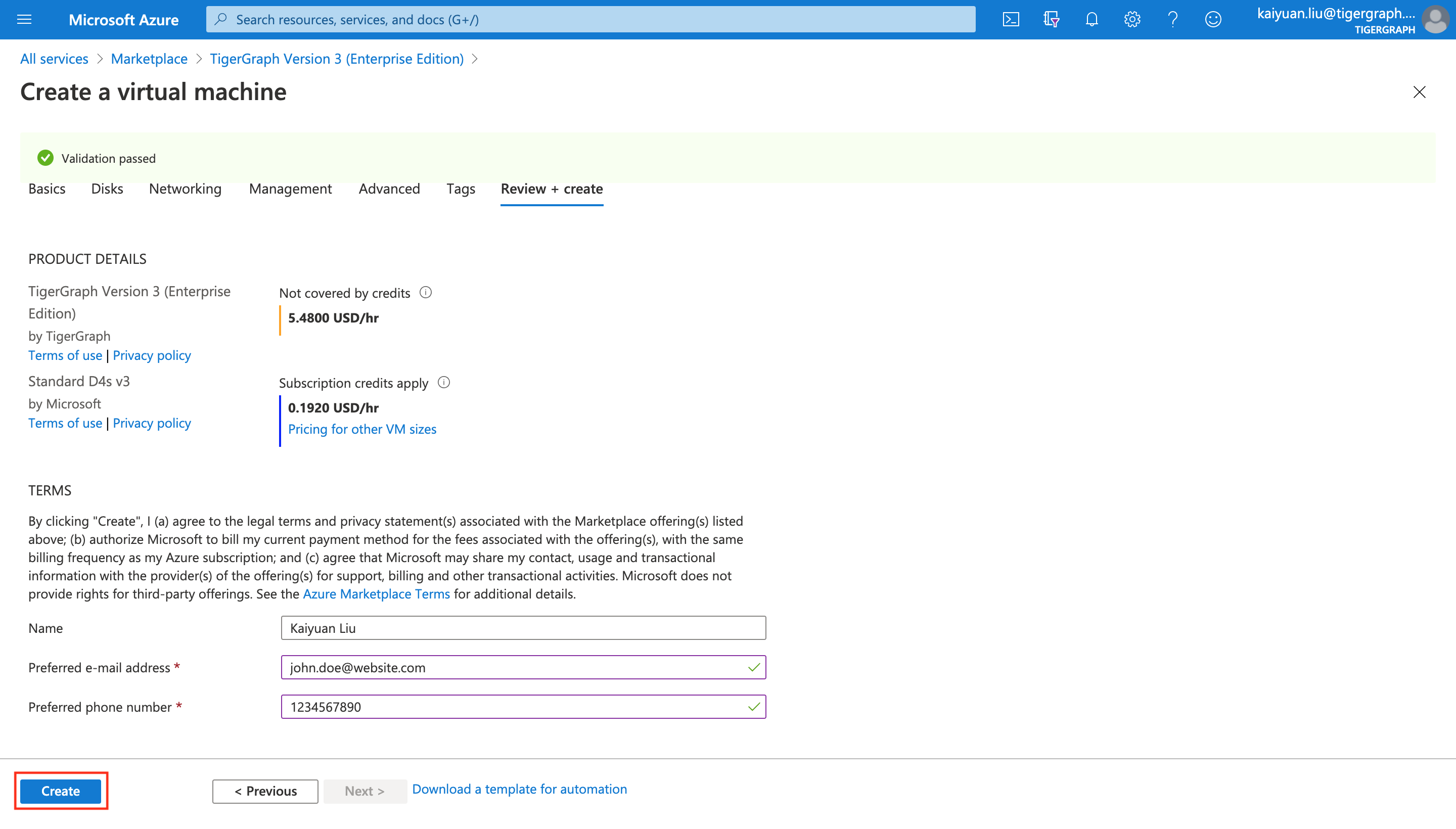Select the Management tab
This screenshot has height=829, width=1456.
point(290,189)
